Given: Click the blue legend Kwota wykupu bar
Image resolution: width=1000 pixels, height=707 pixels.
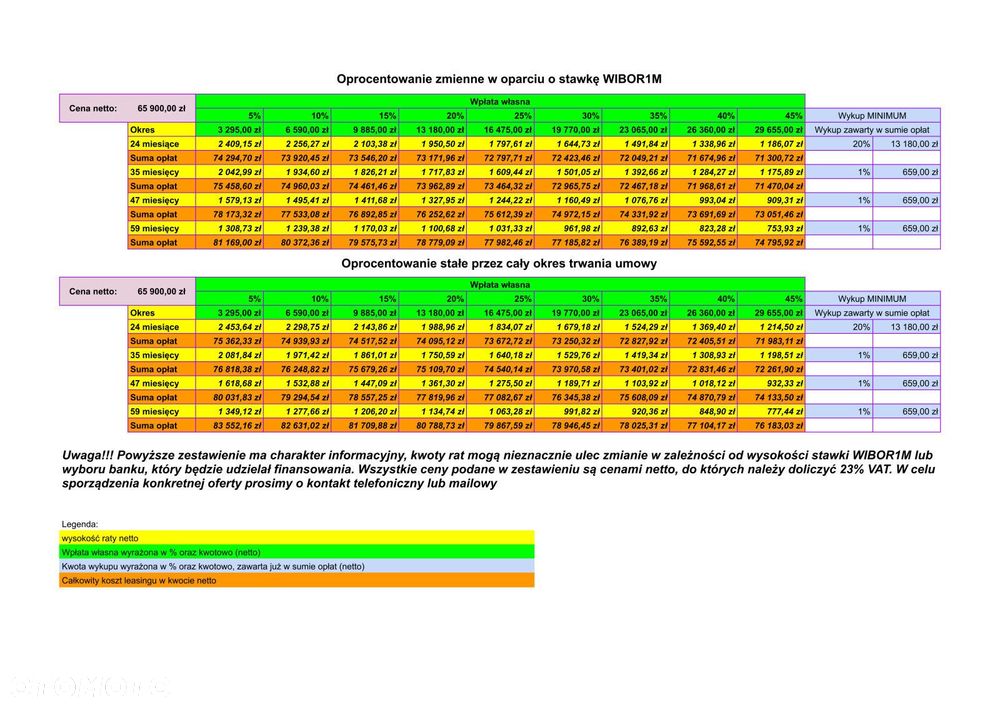Looking at the screenshot, I should (297, 566).
